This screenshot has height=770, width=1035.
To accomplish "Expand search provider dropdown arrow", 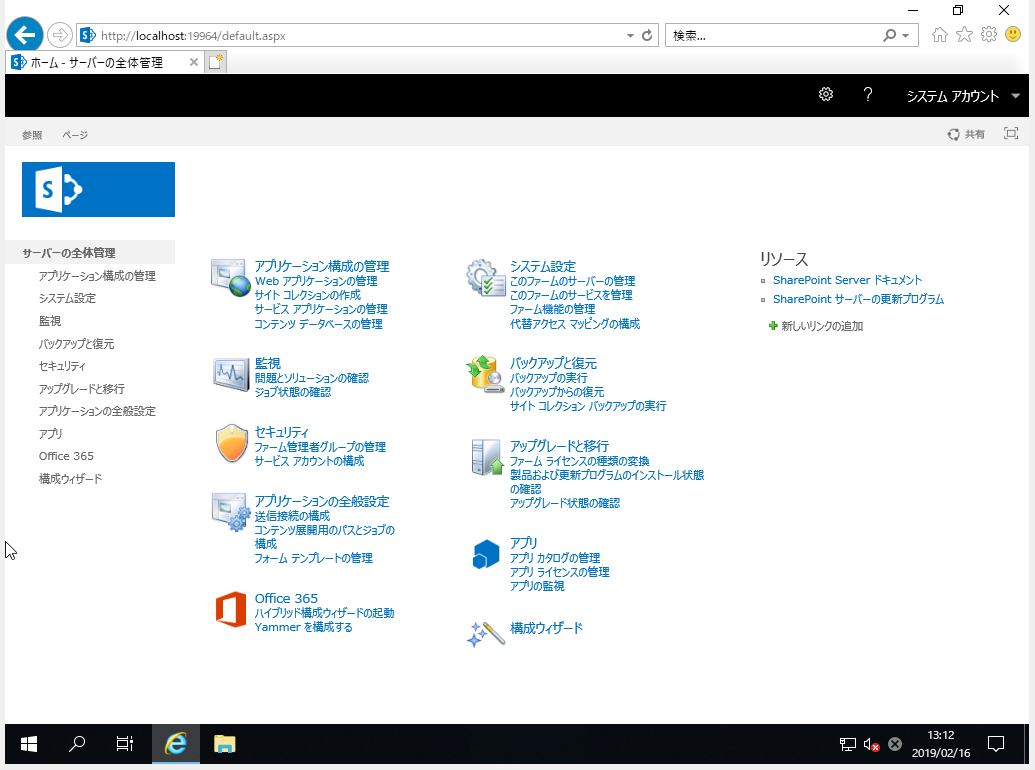I will click(906, 36).
